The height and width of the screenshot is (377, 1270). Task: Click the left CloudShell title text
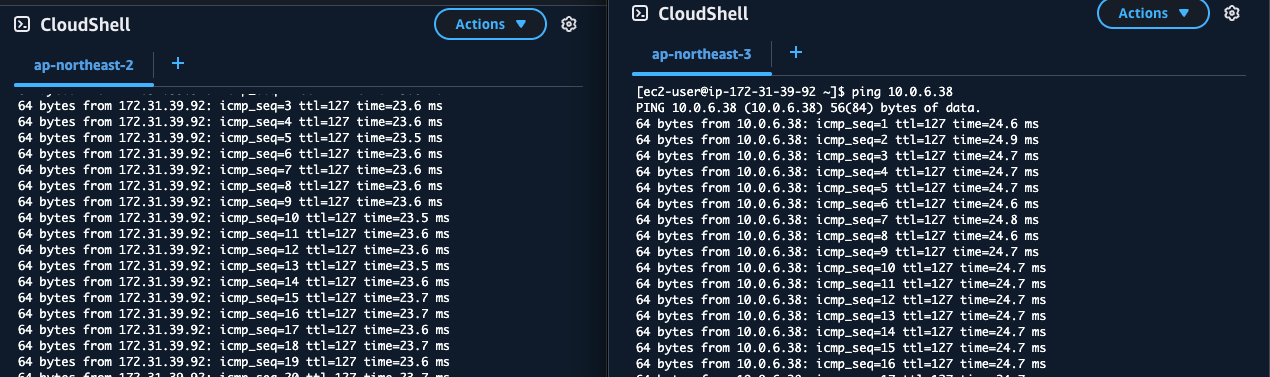[85, 25]
